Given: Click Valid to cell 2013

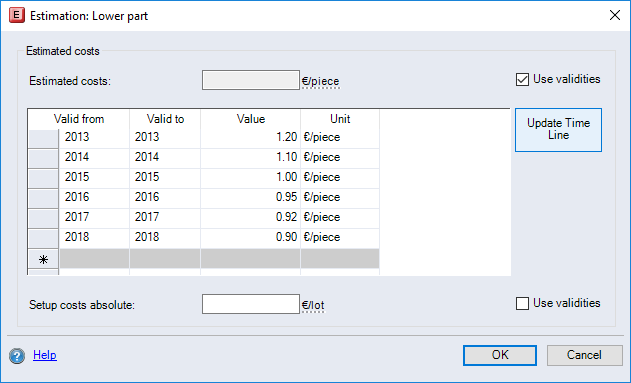Looking at the screenshot, I should click(x=165, y=139).
